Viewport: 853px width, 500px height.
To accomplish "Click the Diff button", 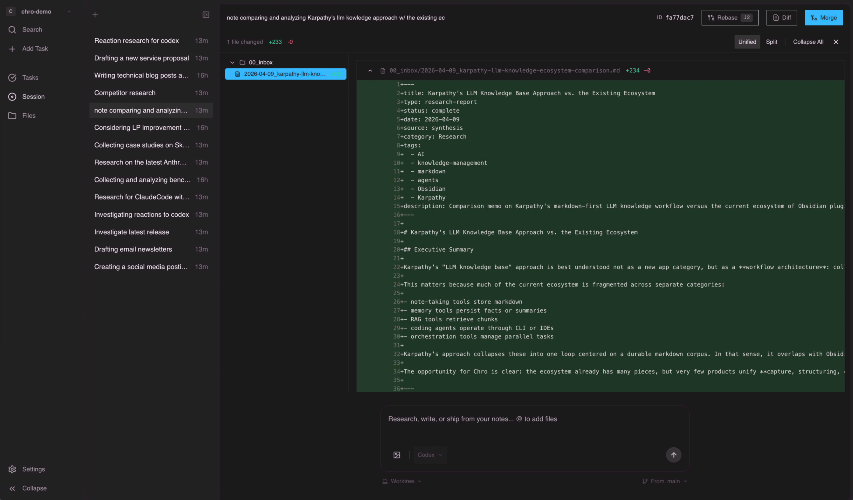I will point(781,18).
